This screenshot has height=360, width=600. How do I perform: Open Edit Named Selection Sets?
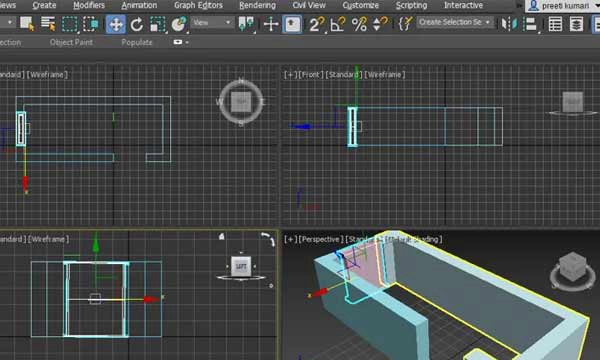coord(405,24)
